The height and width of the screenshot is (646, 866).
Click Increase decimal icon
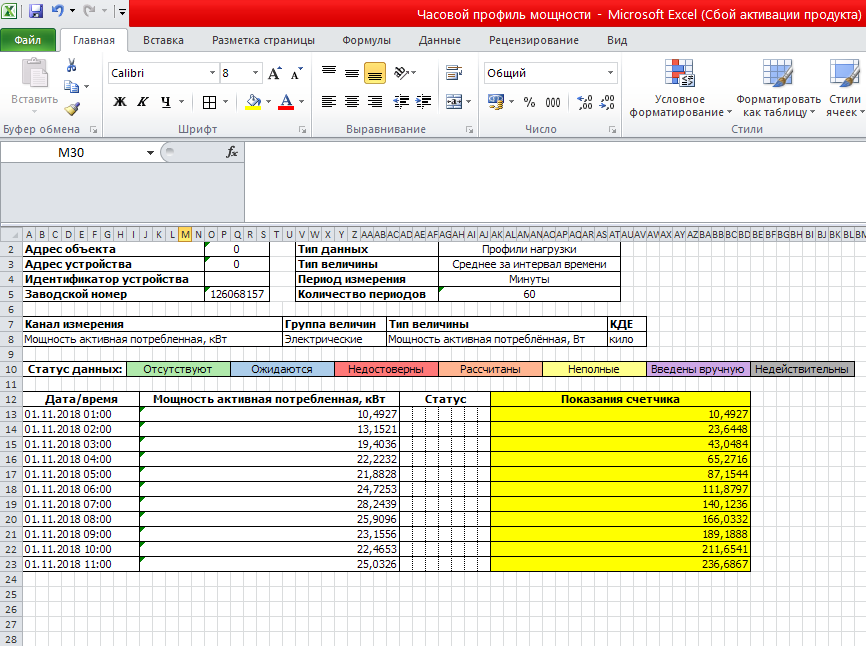[584, 102]
